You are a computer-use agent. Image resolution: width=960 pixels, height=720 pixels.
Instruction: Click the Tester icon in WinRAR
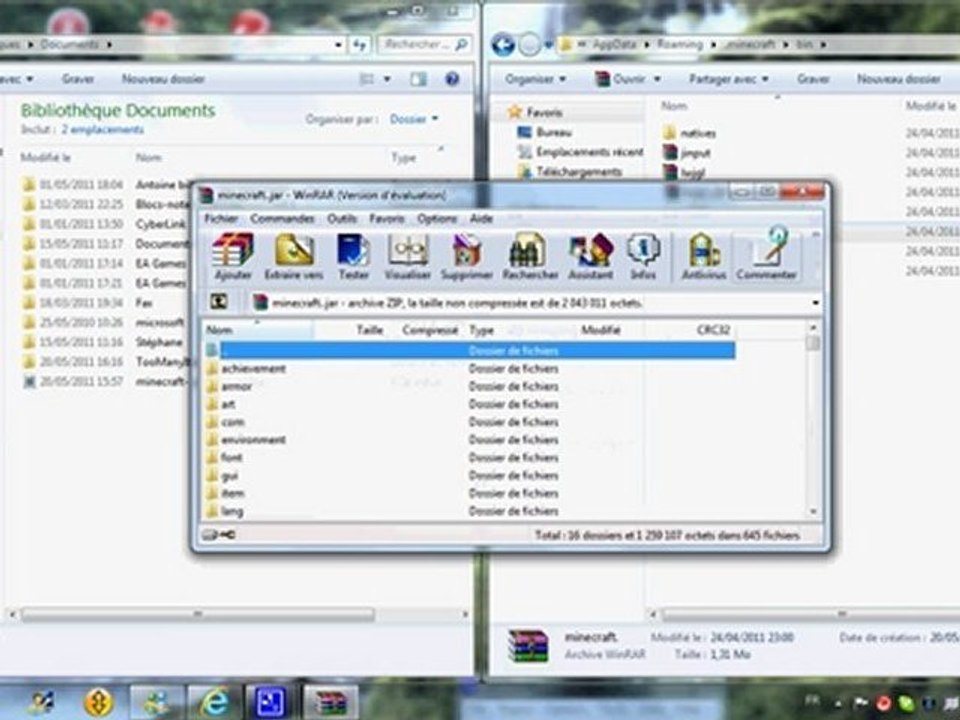pyautogui.click(x=353, y=257)
